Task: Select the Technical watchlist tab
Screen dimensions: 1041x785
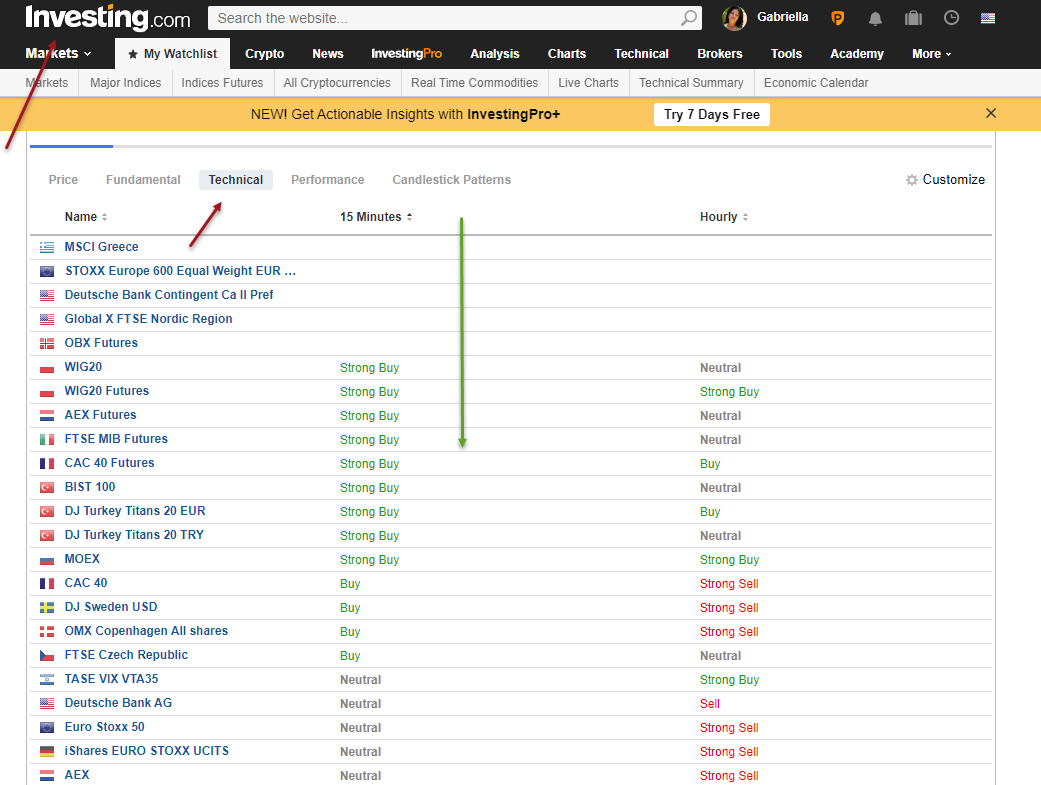Action: click(236, 180)
